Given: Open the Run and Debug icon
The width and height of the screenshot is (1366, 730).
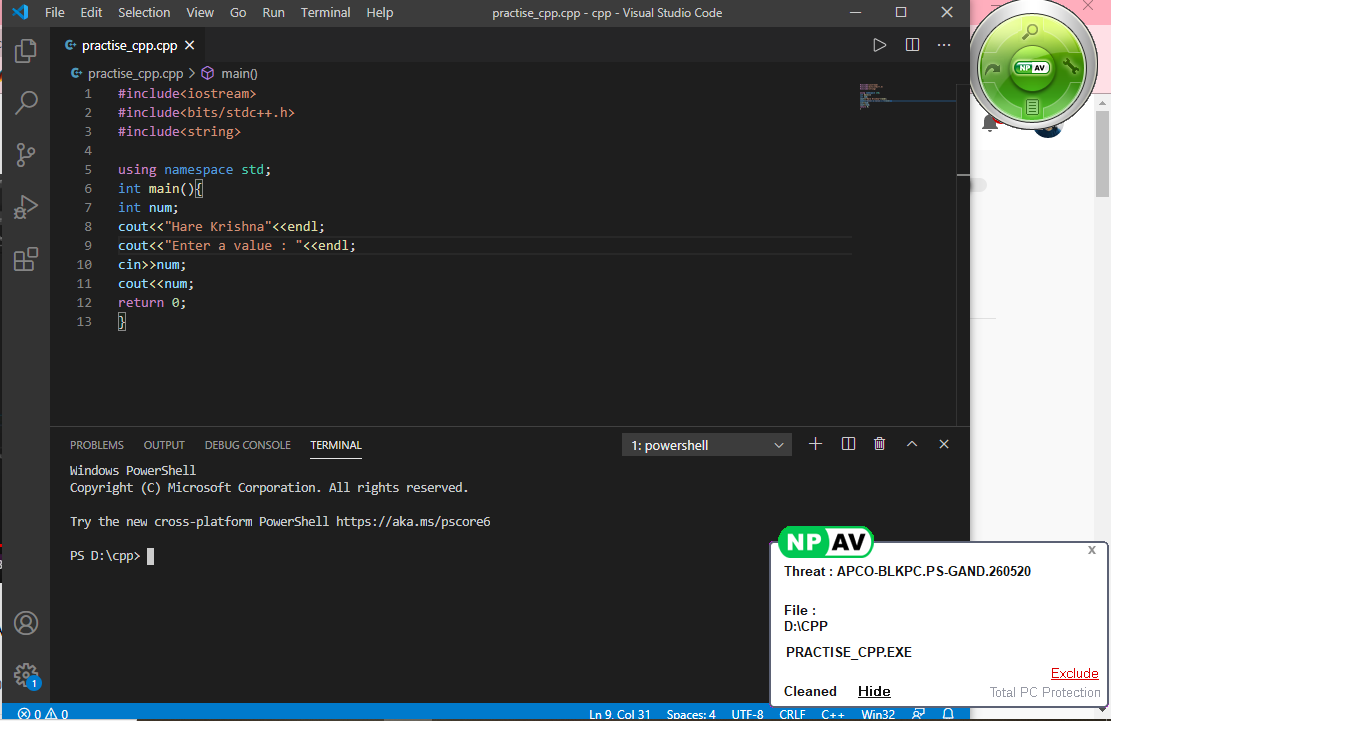Looking at the screenshot, I should tap(25, 206).
